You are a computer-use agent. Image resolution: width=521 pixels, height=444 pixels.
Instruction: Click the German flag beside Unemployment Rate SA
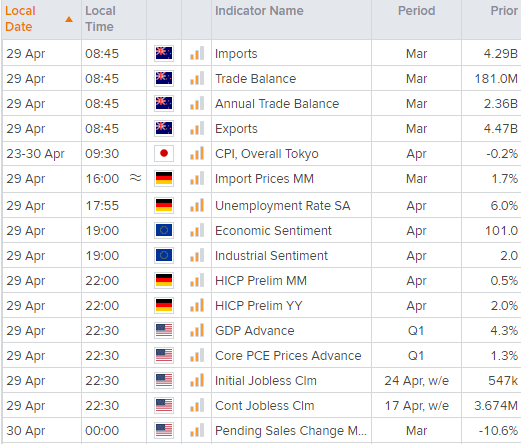click(x=164, y=205)
